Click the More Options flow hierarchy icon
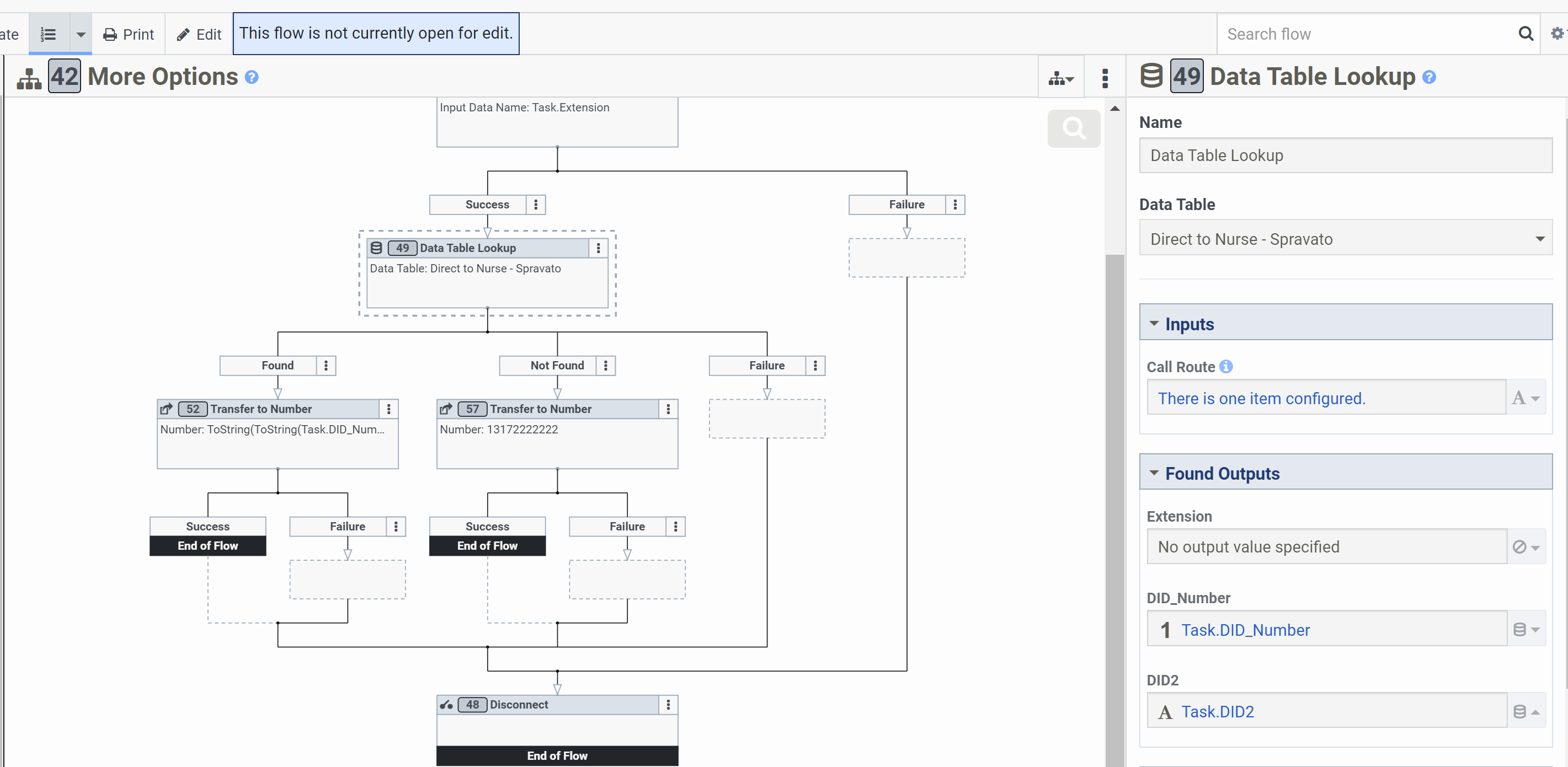The width and height of the screenshot is (1568, 767). (29, 78)
